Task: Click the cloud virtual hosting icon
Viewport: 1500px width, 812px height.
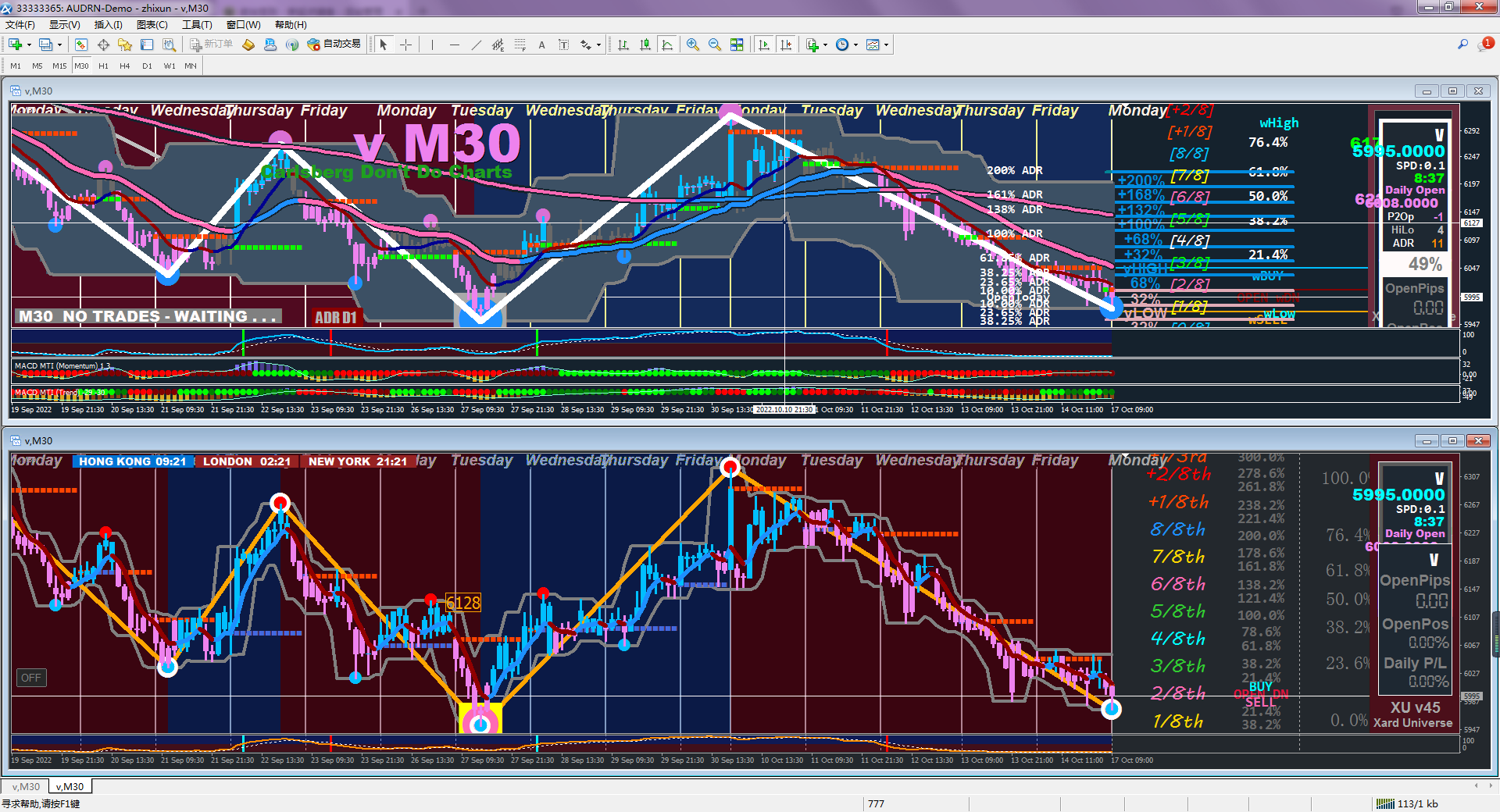Action: (x=270, y=45)
